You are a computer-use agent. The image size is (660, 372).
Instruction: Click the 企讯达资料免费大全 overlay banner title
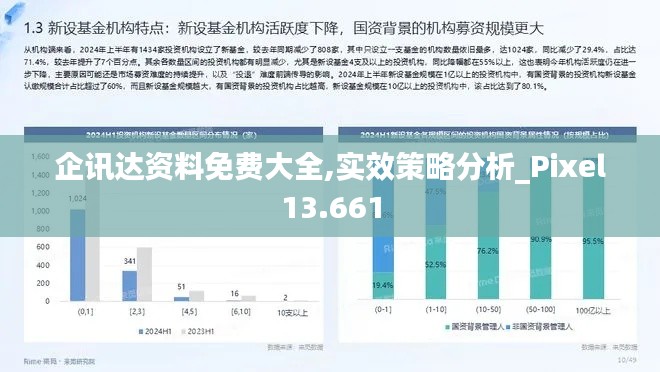coord(330,186)
